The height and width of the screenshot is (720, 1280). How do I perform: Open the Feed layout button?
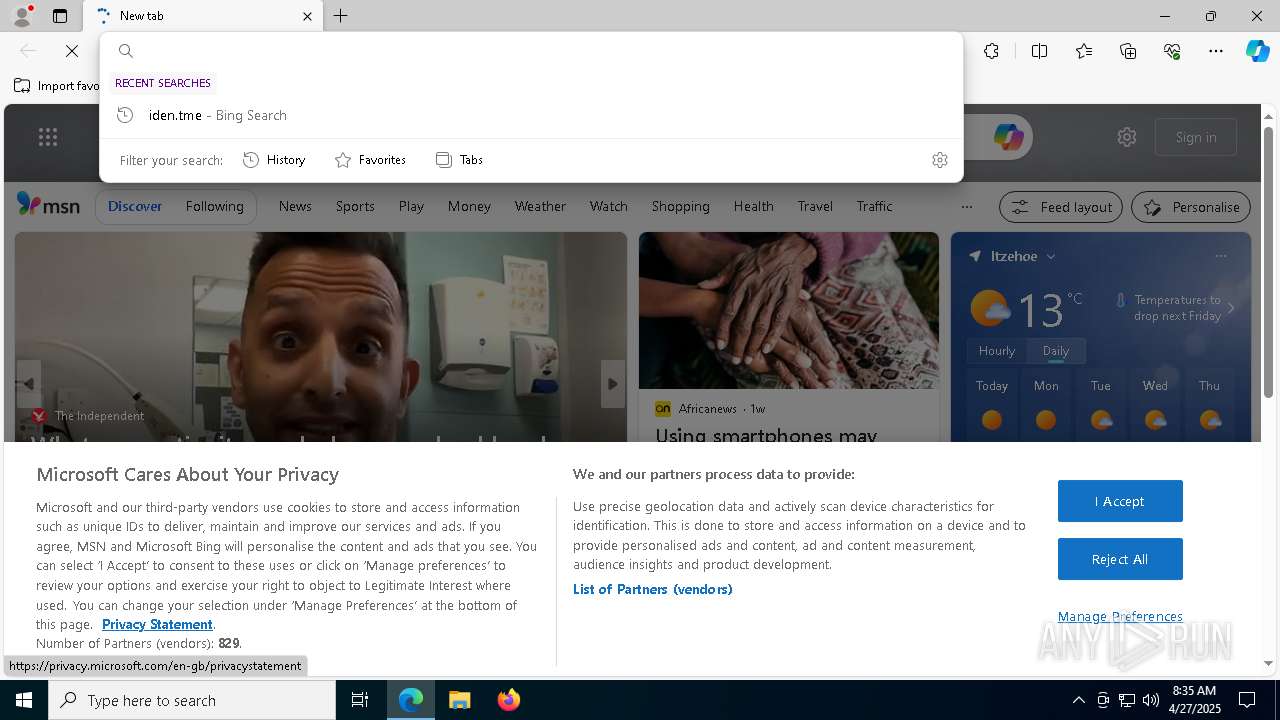[1062, 207]
